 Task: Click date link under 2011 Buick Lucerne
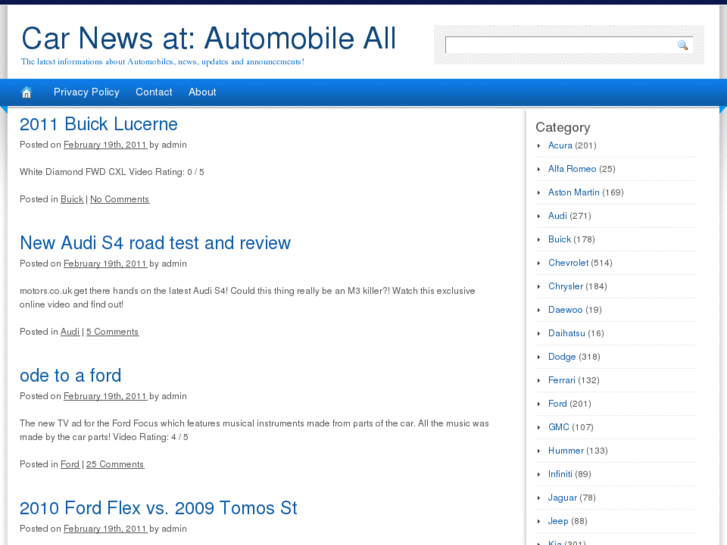click(x=105, y=145)
